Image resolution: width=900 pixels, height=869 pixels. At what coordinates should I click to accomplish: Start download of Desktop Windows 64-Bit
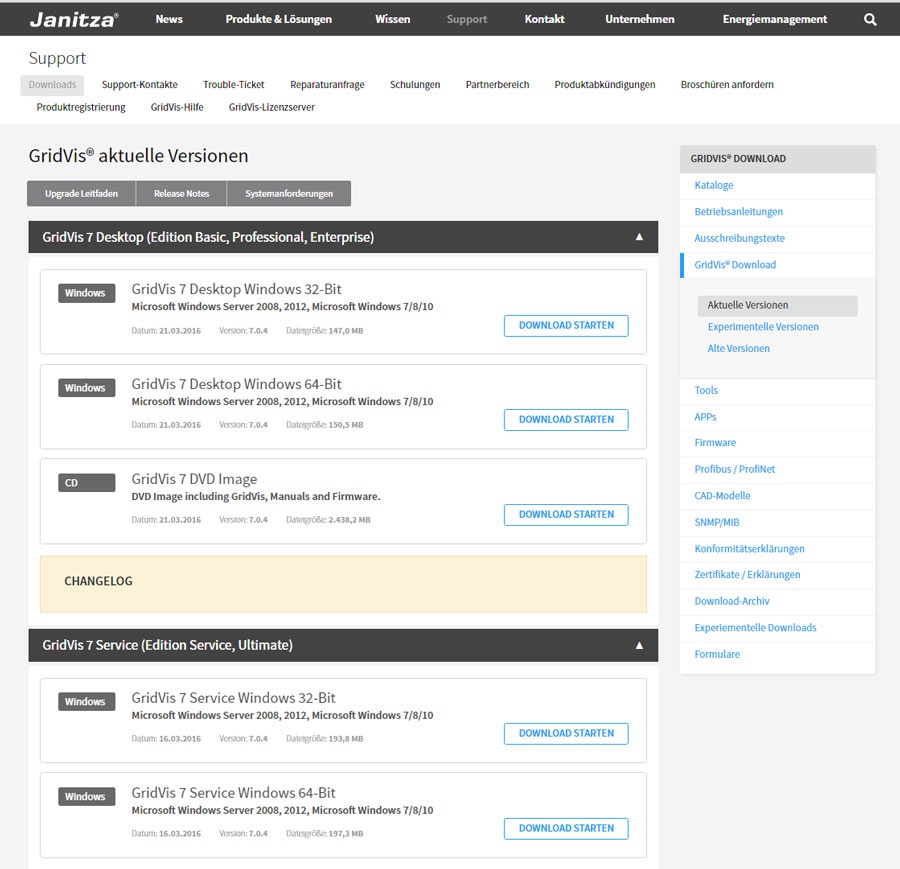[x=566, y=420]
